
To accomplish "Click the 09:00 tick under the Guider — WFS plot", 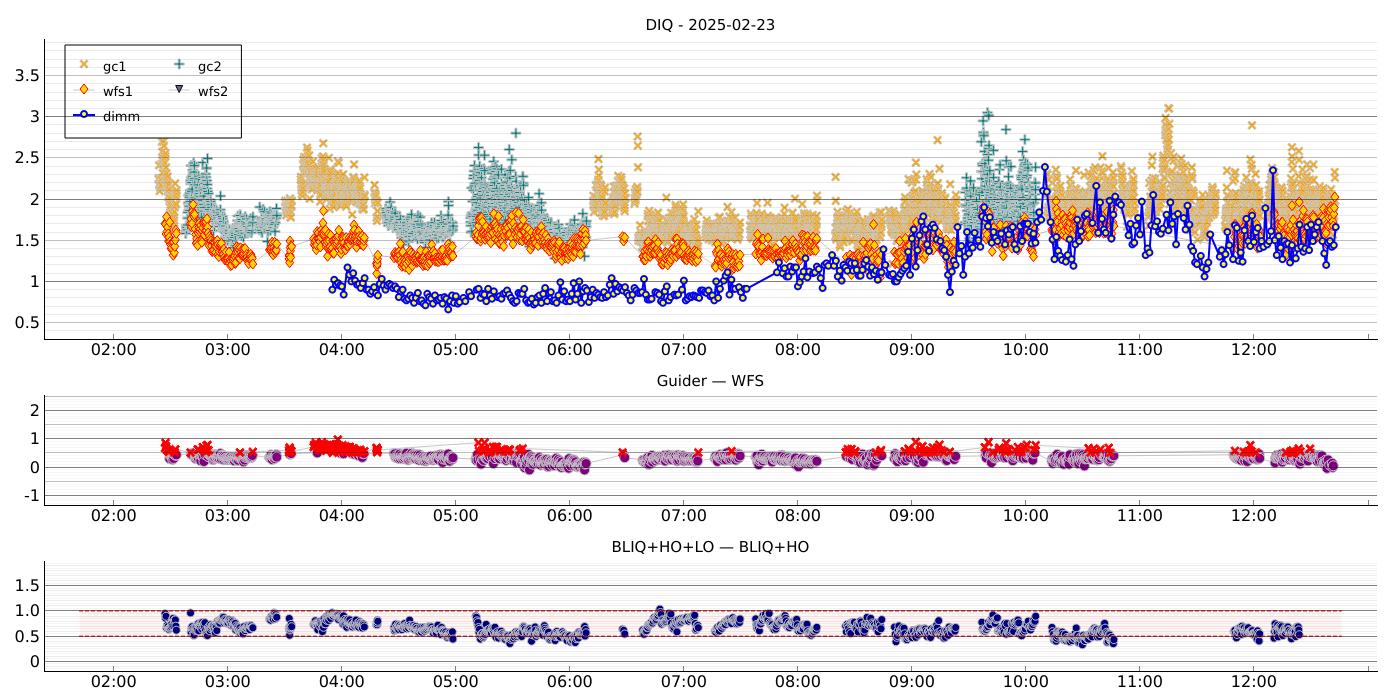I will pyautogui.click(x=911, y=516).
